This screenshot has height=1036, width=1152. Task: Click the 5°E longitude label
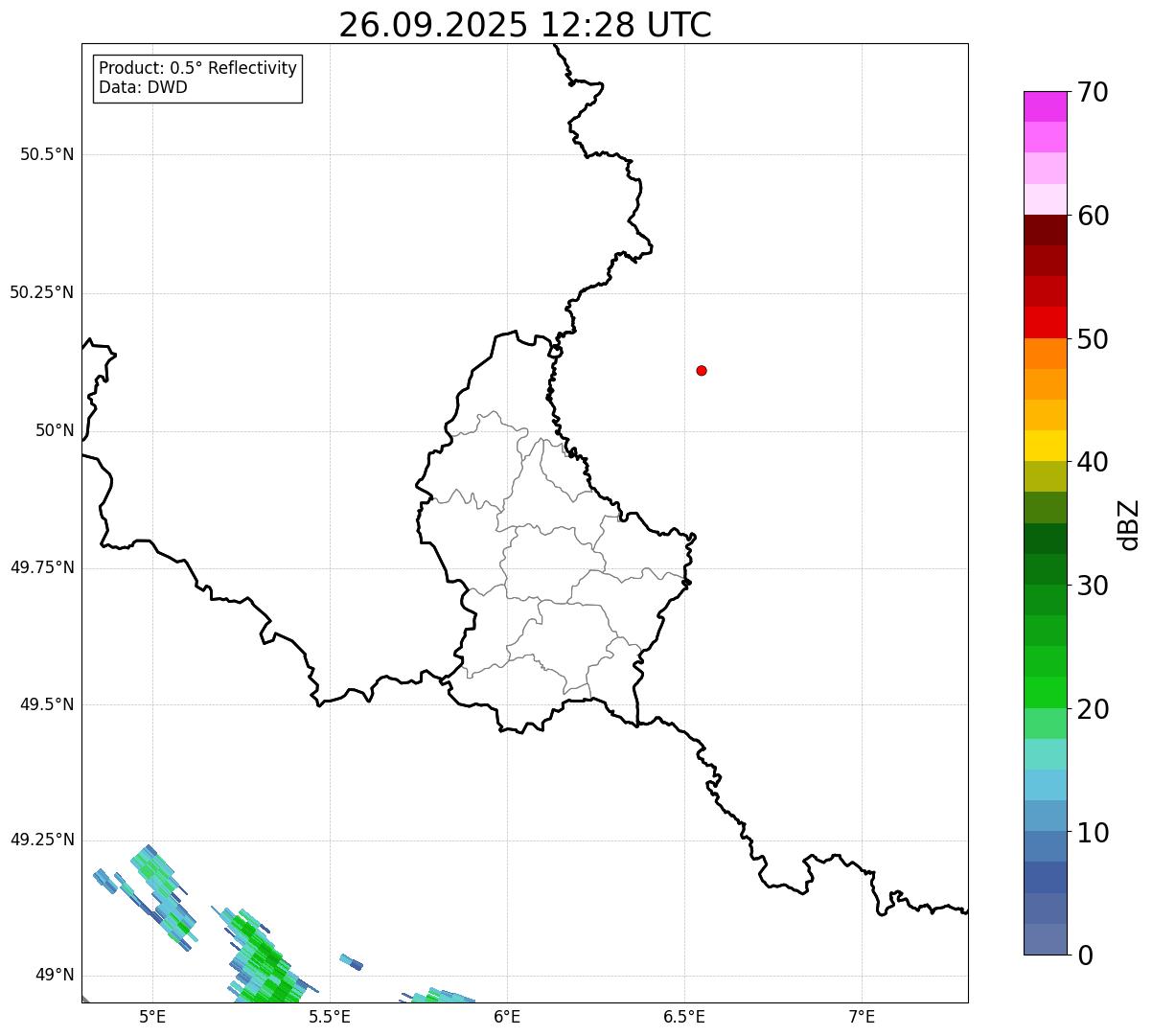(x=152, y=1016)
